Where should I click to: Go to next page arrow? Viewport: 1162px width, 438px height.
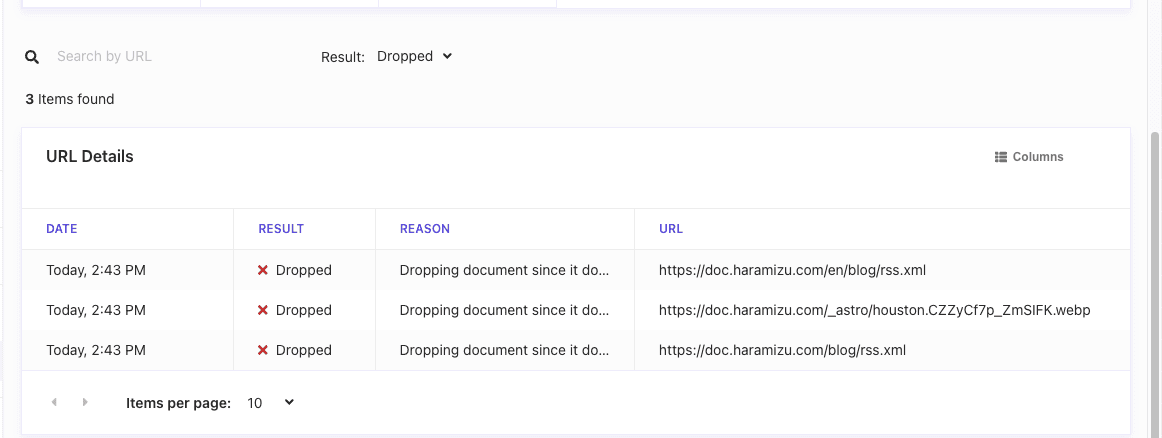[x=85, y=402]
